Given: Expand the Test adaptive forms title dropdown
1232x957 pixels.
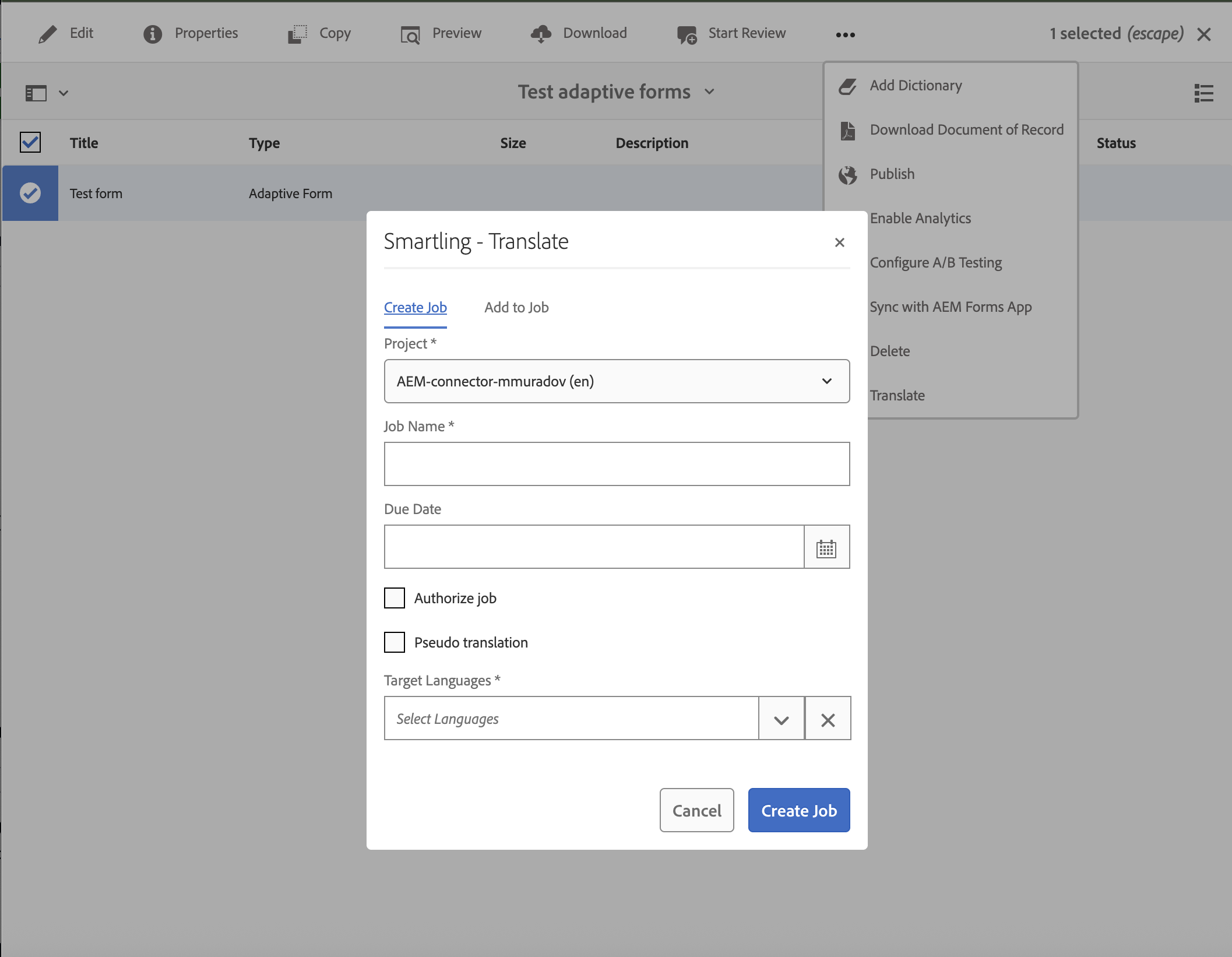Looking at the screenshot, I should coord(709,92).
